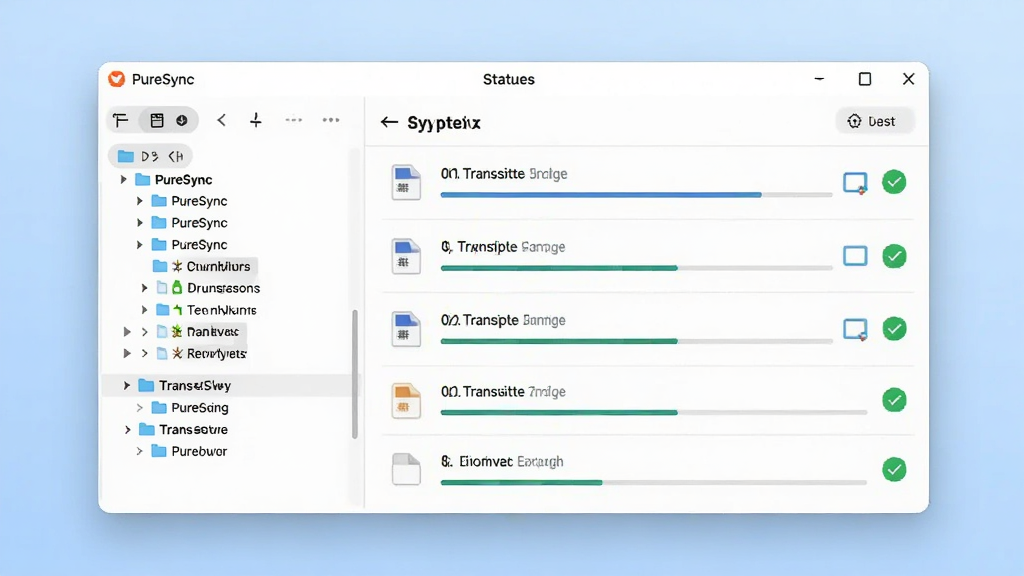Tick the checkbox on Transsitte Sridge row
Image resolution: width=1024 pixels, height=576 pixels.
[855, 183]
